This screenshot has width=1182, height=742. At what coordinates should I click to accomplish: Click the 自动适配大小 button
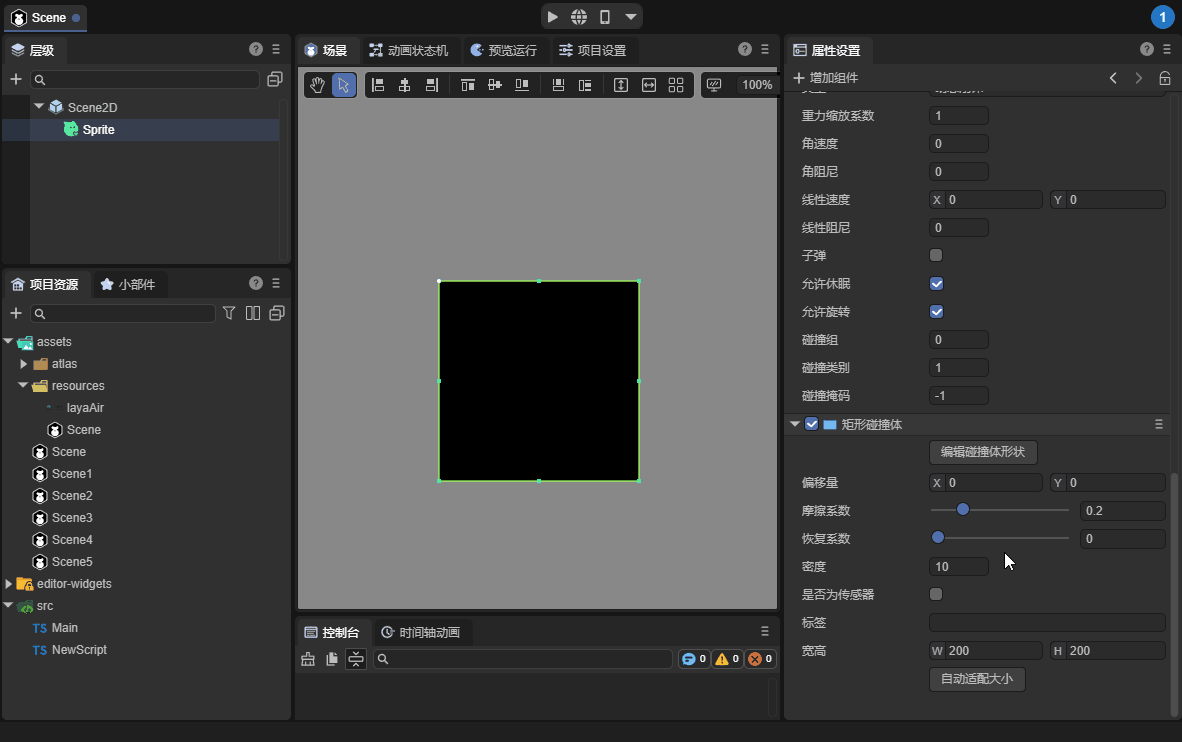pos(977,679)
